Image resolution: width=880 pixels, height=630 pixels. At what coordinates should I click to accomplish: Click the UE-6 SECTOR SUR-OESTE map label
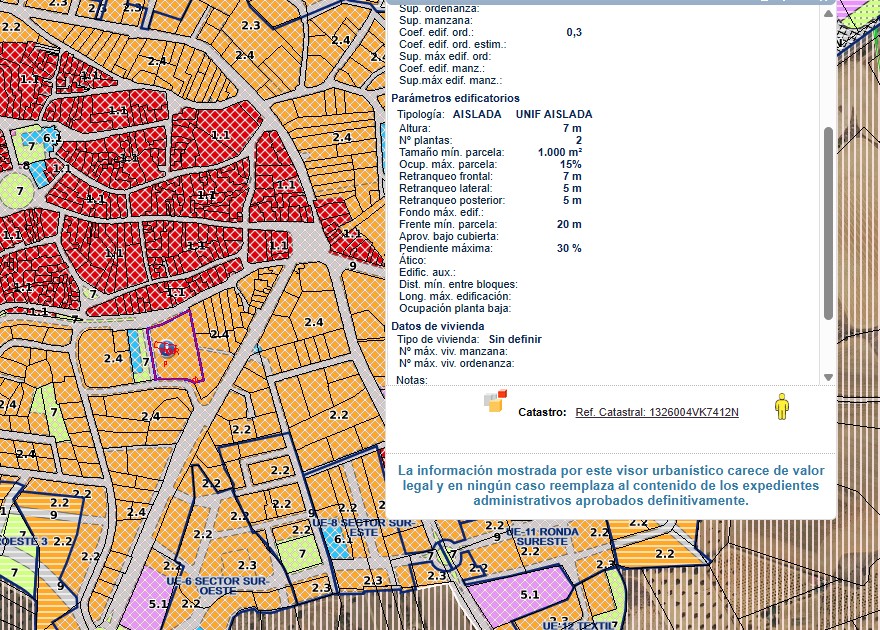(x=220, y=585)
